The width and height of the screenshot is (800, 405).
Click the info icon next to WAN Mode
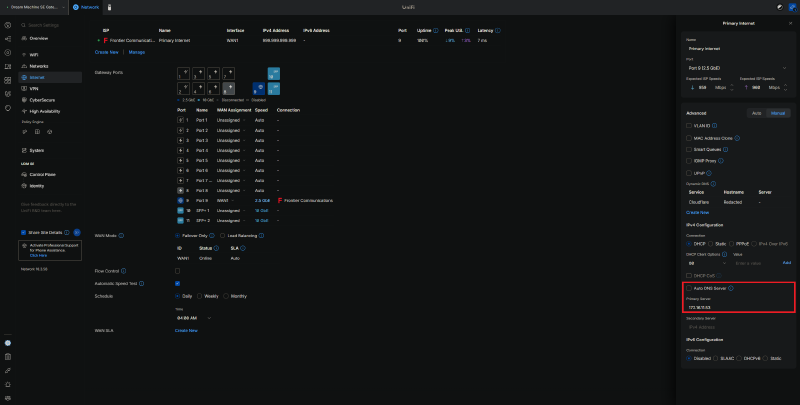pyautogui.click(x=121, y=236)
